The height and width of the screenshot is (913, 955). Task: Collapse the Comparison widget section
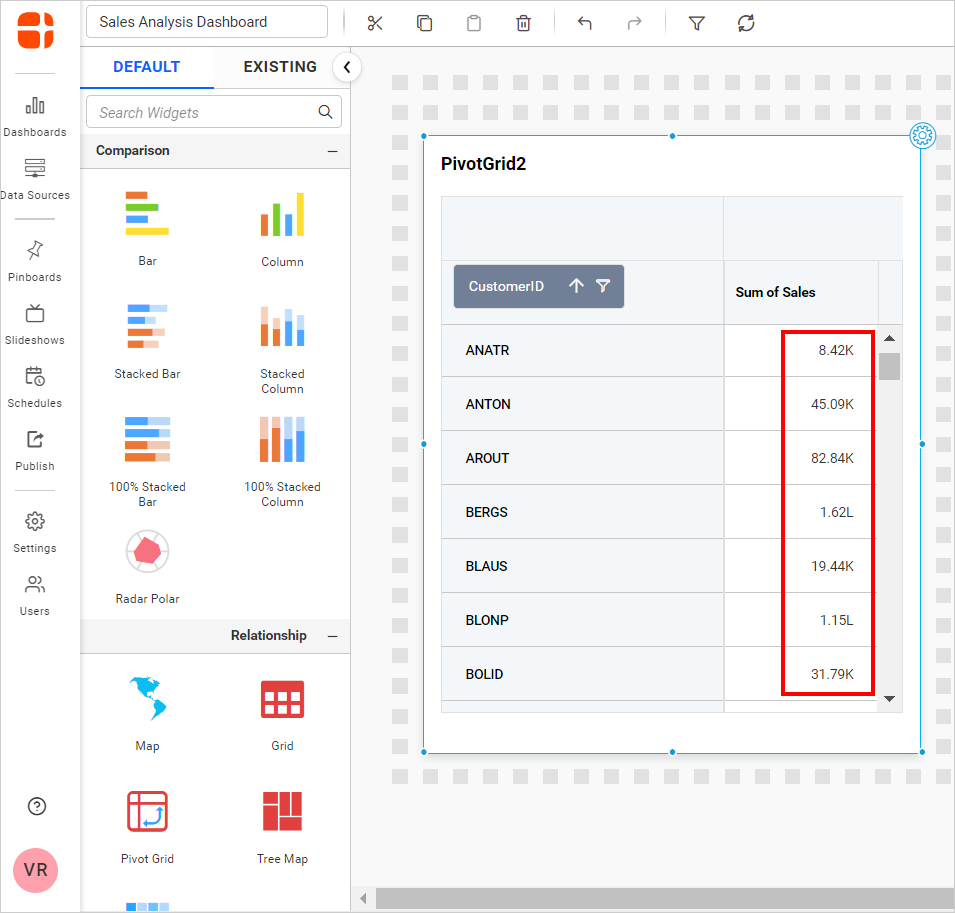coord(332,151)
